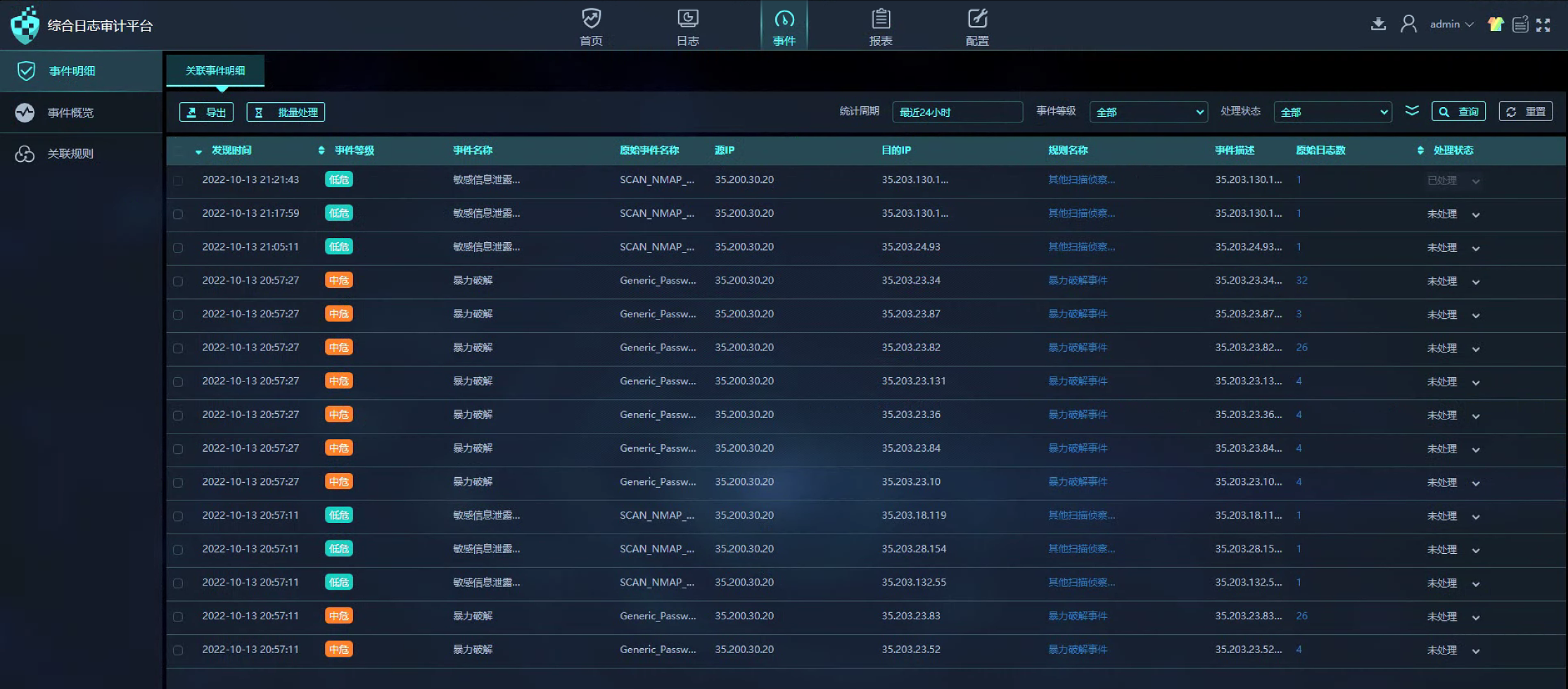Check the row dated 2022-10-13 21:17:59
Image resolution: width=1568 pixels, height=689 pixels.
point(178,214)
